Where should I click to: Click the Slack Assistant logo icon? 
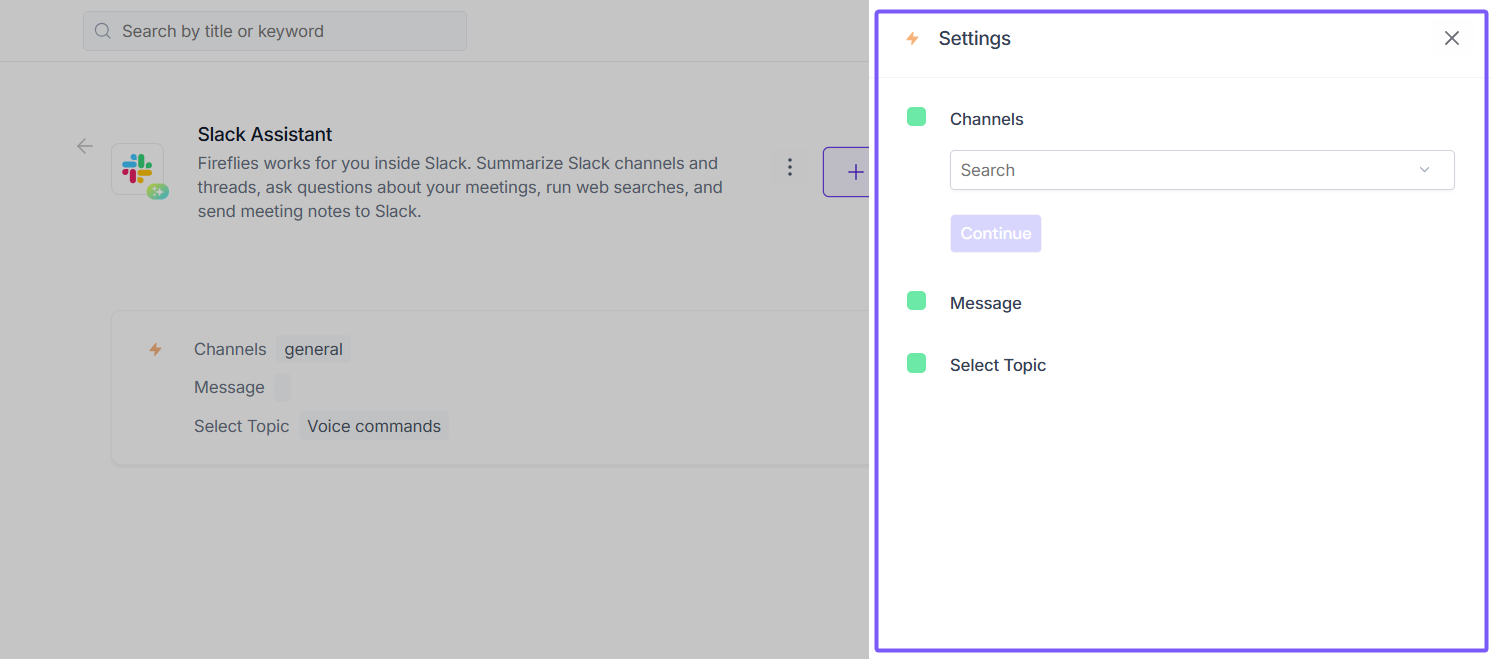pyautogui.click(x=138, y=169)
